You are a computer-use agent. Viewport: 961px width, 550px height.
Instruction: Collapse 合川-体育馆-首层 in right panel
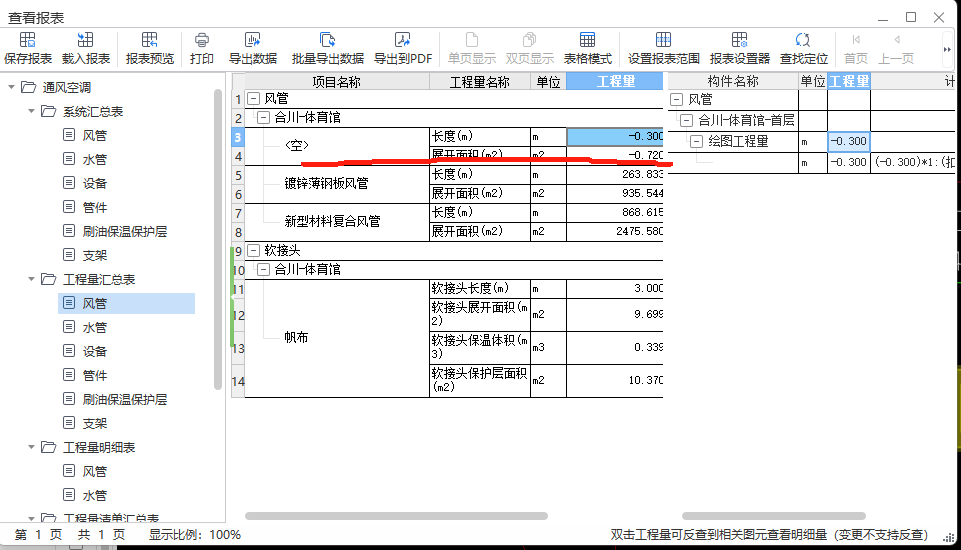pos(686,120)
